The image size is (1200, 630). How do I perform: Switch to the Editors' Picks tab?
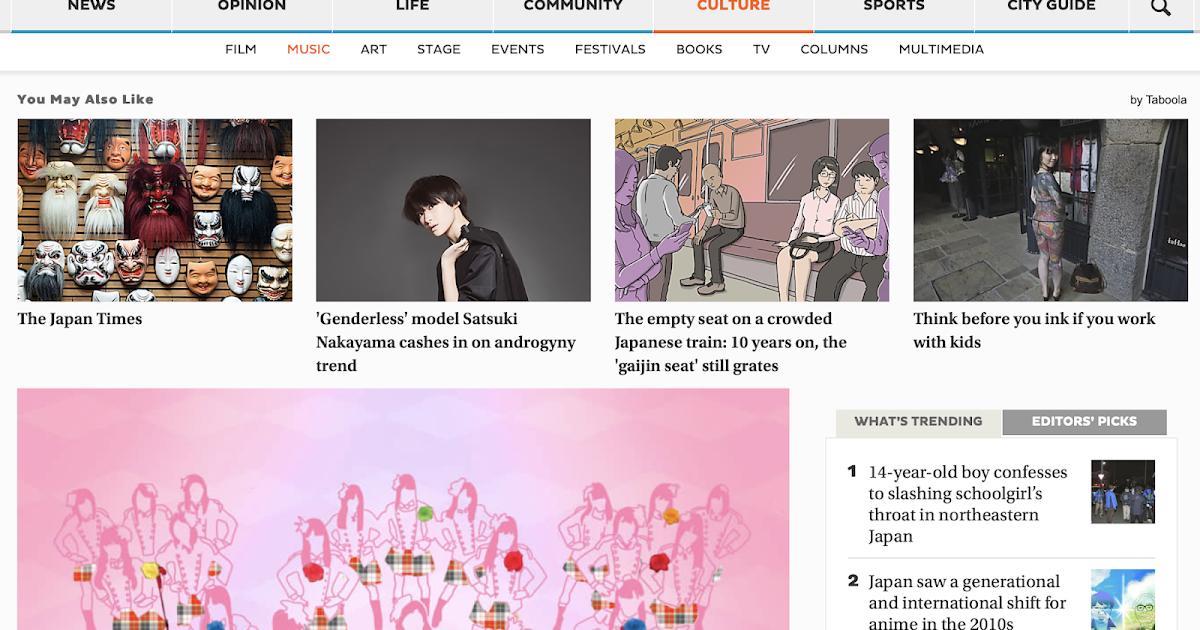(x=1084, y=421)
